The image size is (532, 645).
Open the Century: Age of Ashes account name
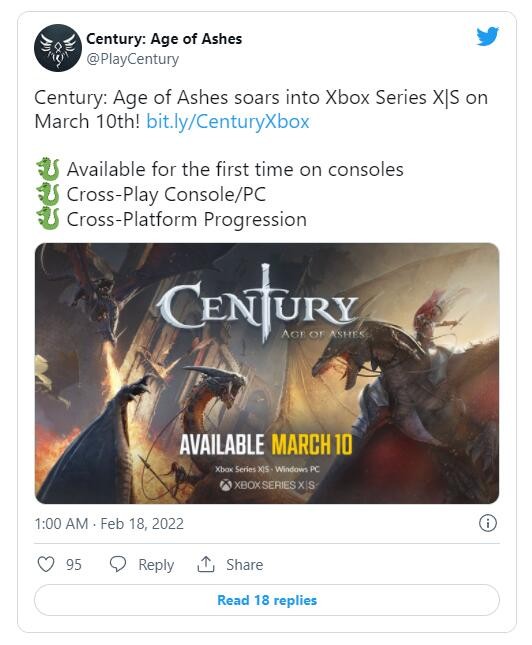tap(164, 39)
